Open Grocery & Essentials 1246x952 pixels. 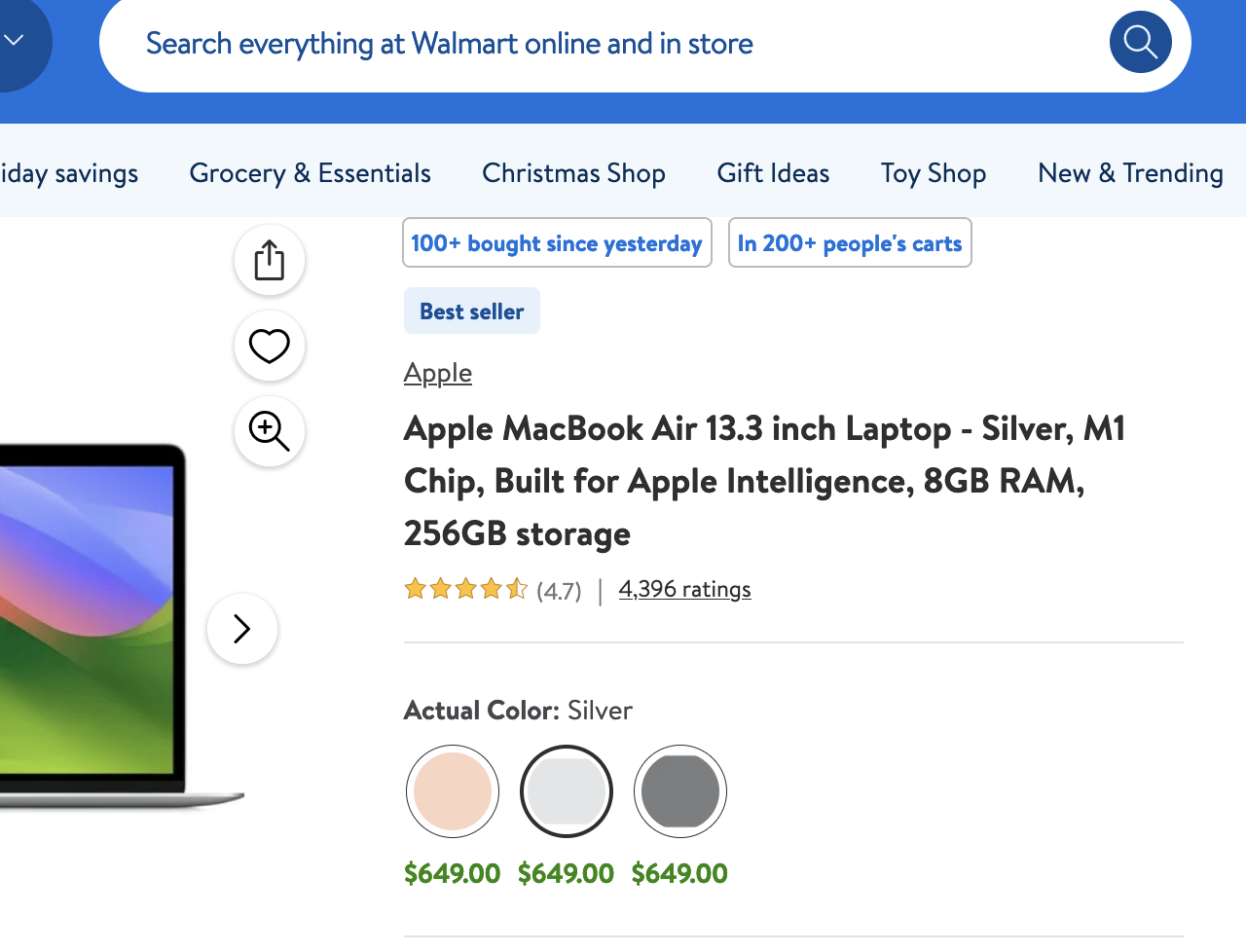tap(310, 173)
